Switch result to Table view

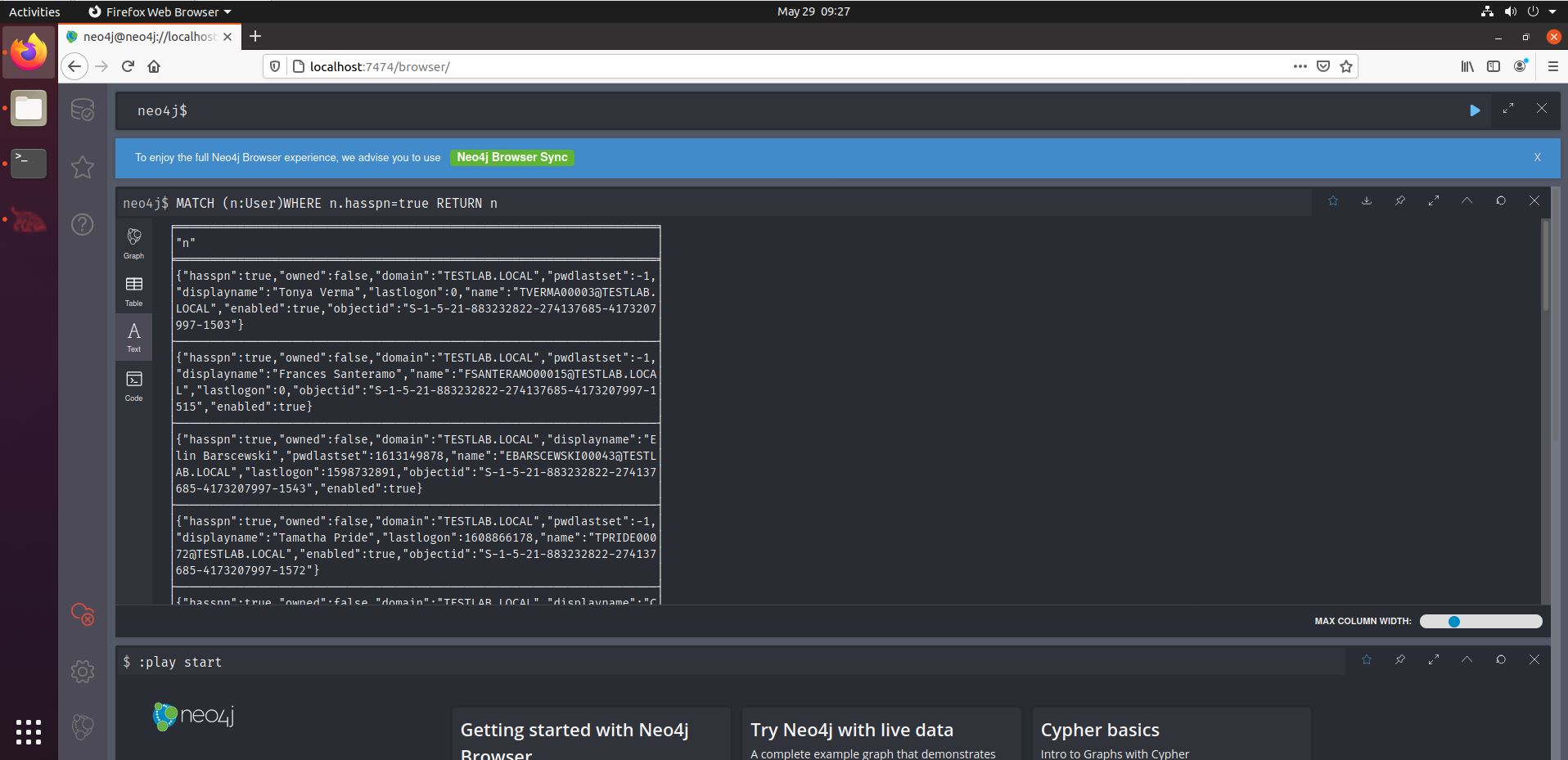click(x=133, y=290)
